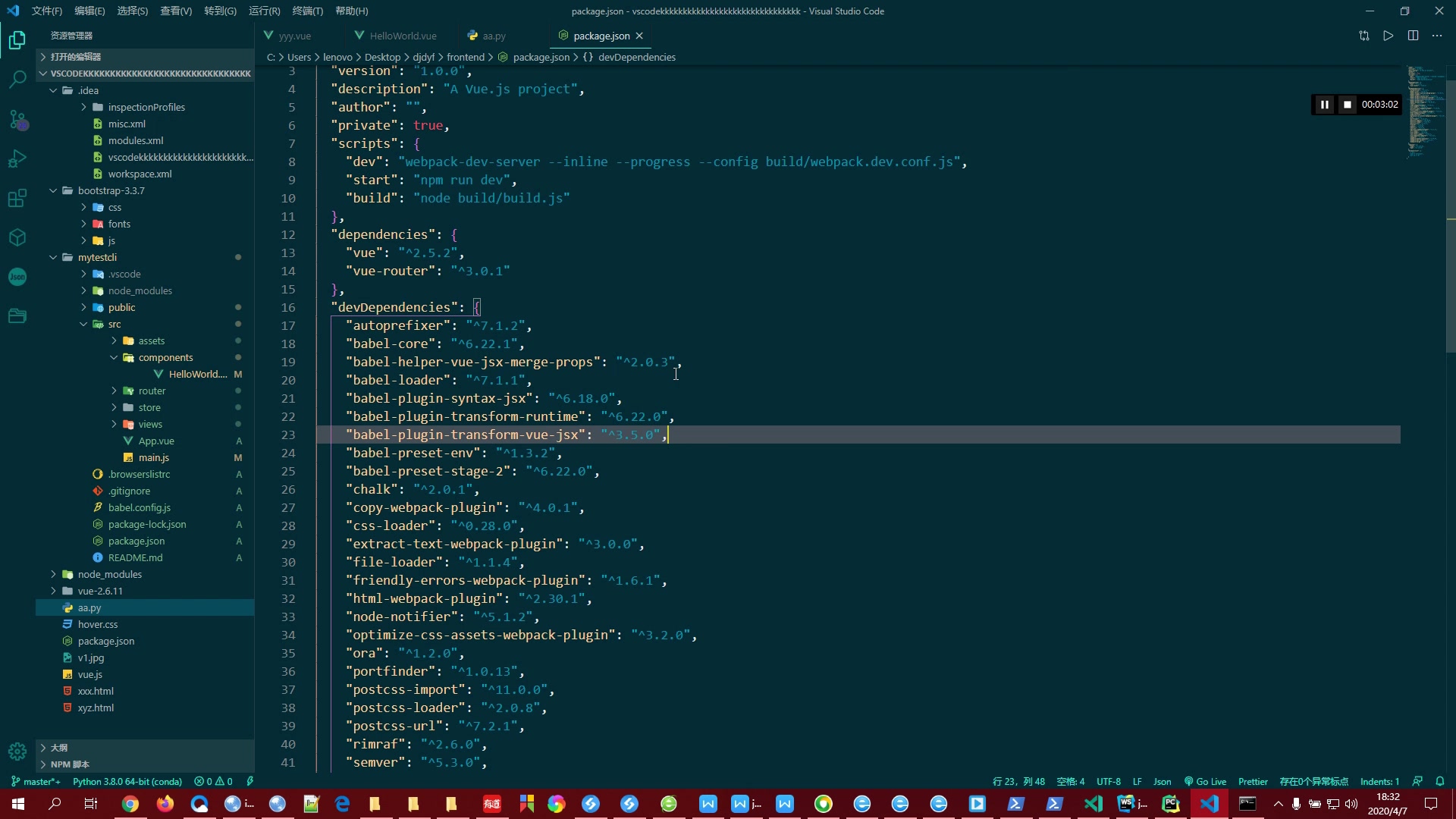Switch to the yyy.vue tab

click(x=294, y=36)
